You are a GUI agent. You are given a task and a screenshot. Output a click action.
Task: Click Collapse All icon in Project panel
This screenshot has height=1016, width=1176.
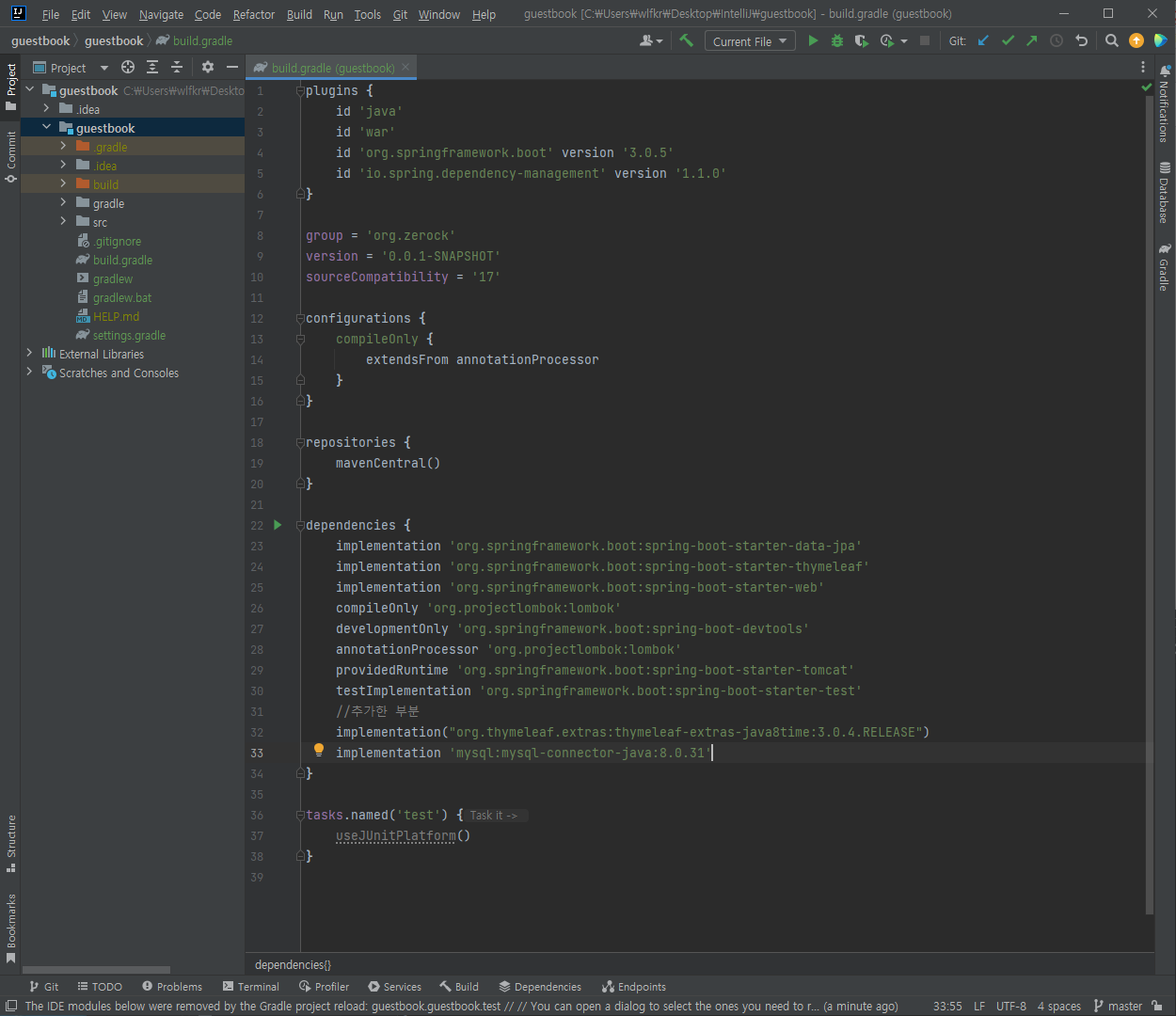click(x=177, y=67)
